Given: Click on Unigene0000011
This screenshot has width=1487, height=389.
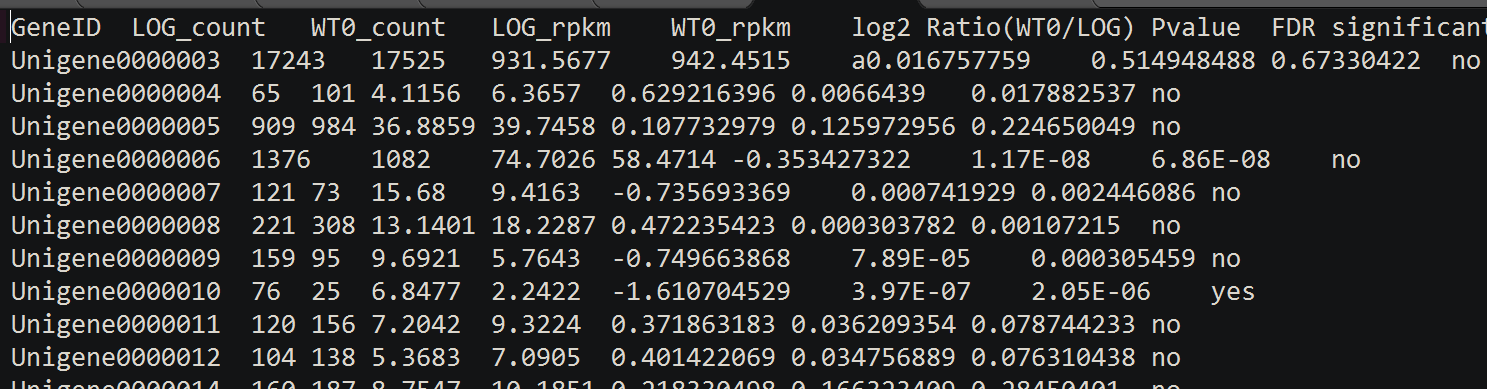Looking at the screenshot, I should (116, 325).
